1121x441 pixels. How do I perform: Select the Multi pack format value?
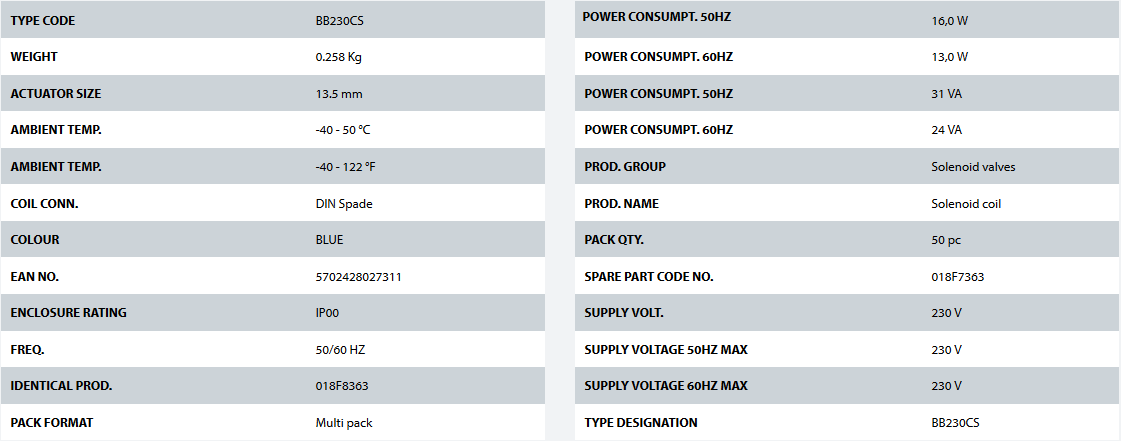coord(343,423)
